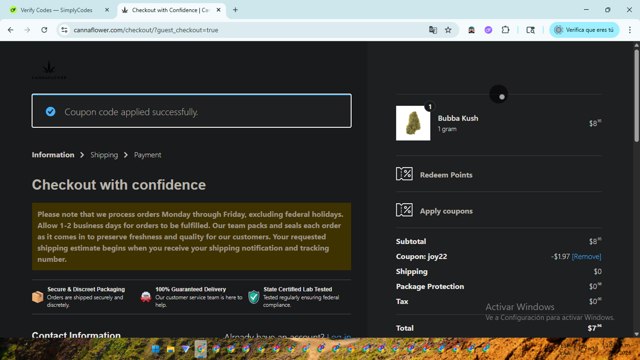Click the Cannaflower logo
This screenshot has width=640, height=360.
point(49,70)
